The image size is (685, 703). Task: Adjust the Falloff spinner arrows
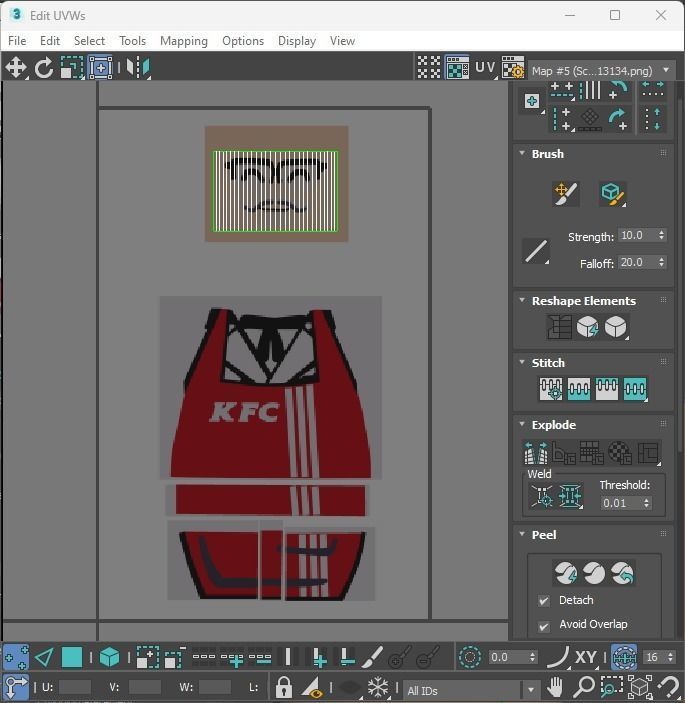point(662,262)
